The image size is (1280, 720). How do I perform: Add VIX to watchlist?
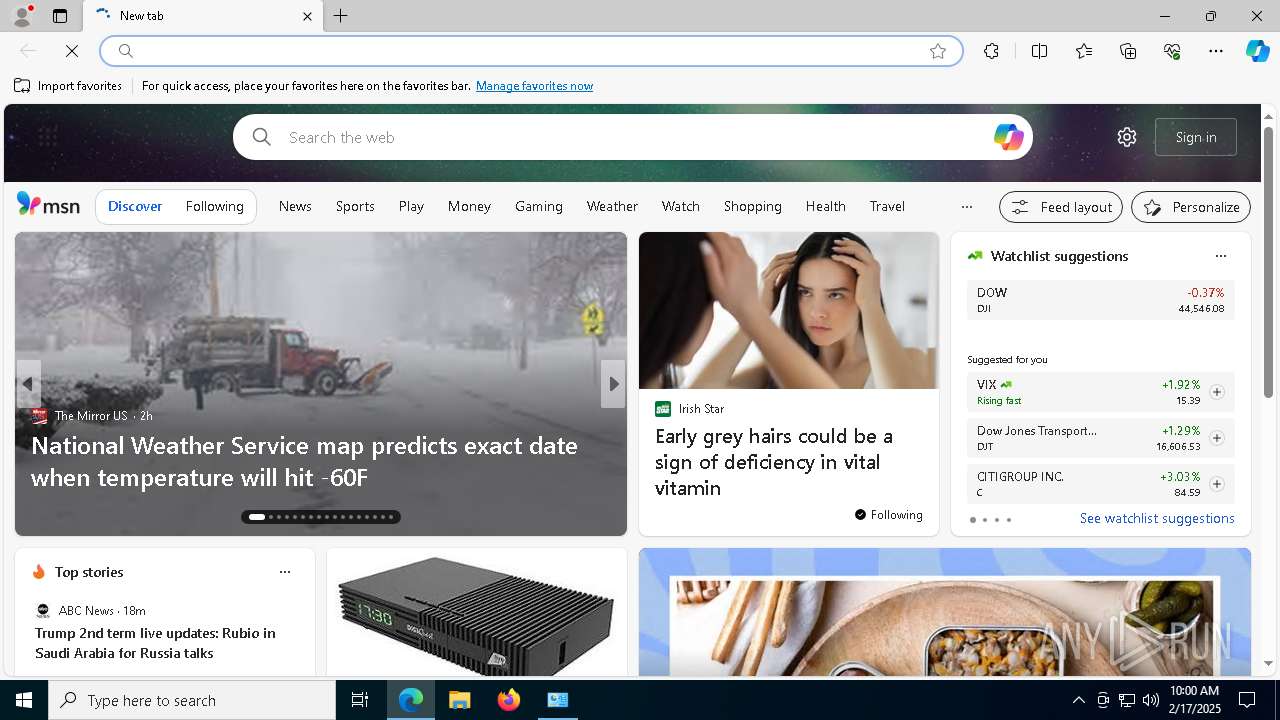1216,392
